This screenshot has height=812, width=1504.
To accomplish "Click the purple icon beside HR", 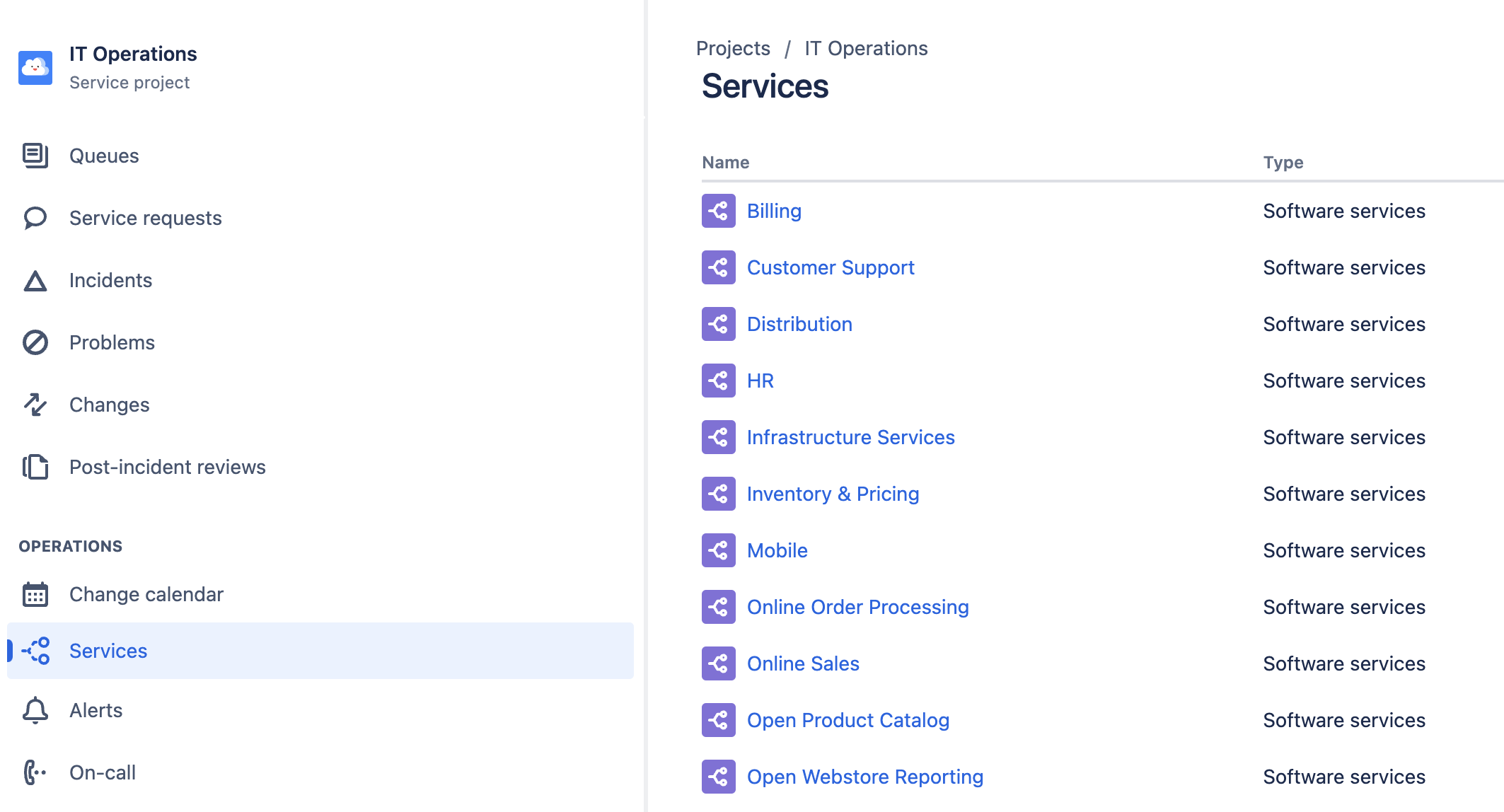I will [719, 381].
